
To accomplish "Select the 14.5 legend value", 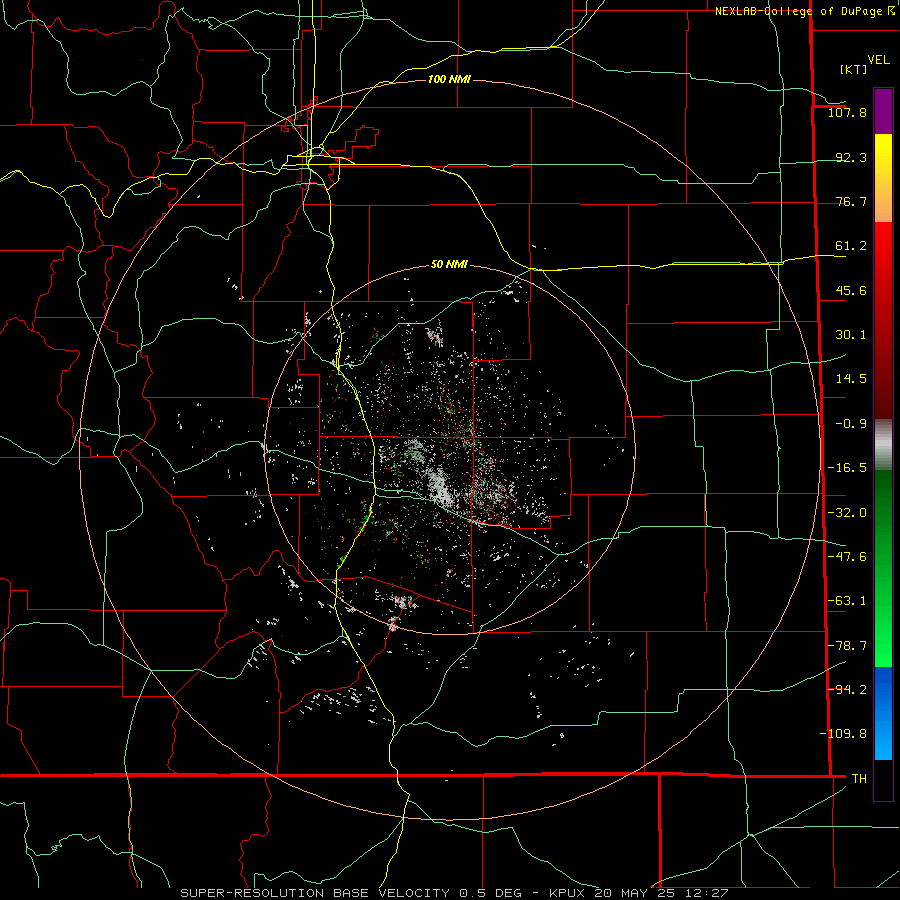I will 851,379.
